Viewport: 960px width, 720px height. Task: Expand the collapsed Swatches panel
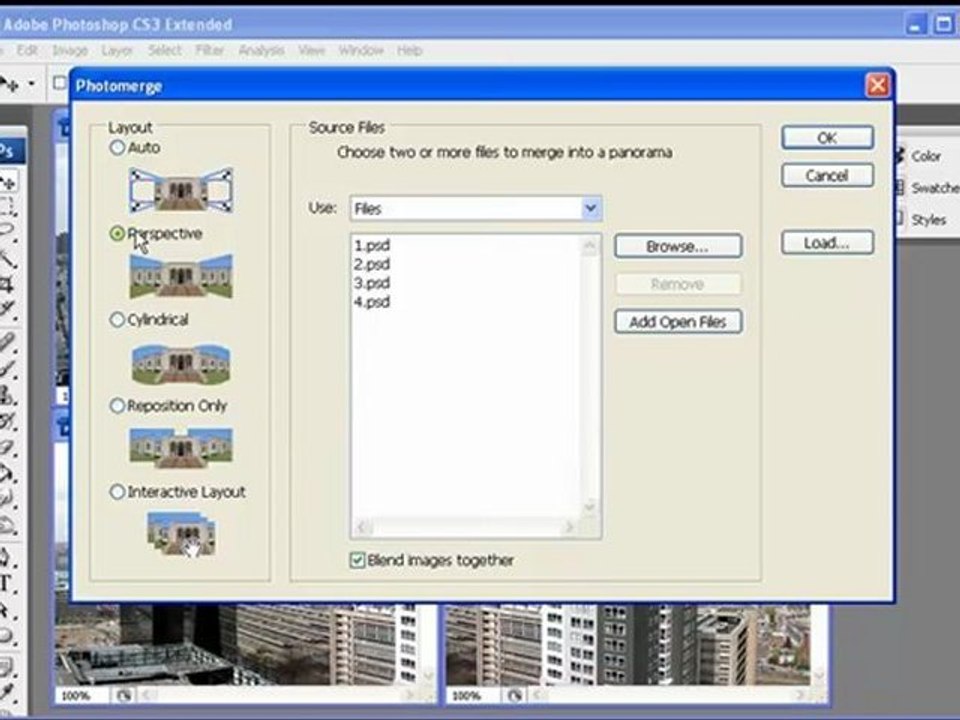(928, 188)
